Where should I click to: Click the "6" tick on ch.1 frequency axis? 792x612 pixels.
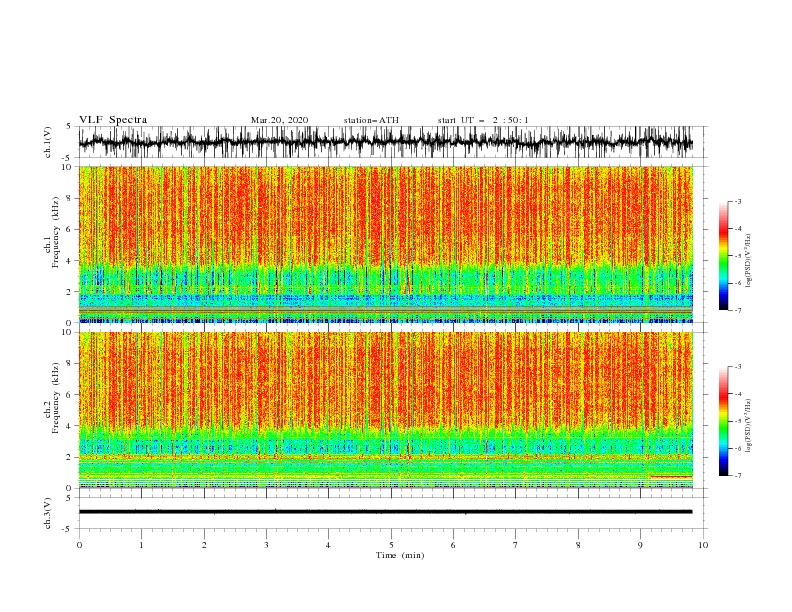tap(71, 229)
